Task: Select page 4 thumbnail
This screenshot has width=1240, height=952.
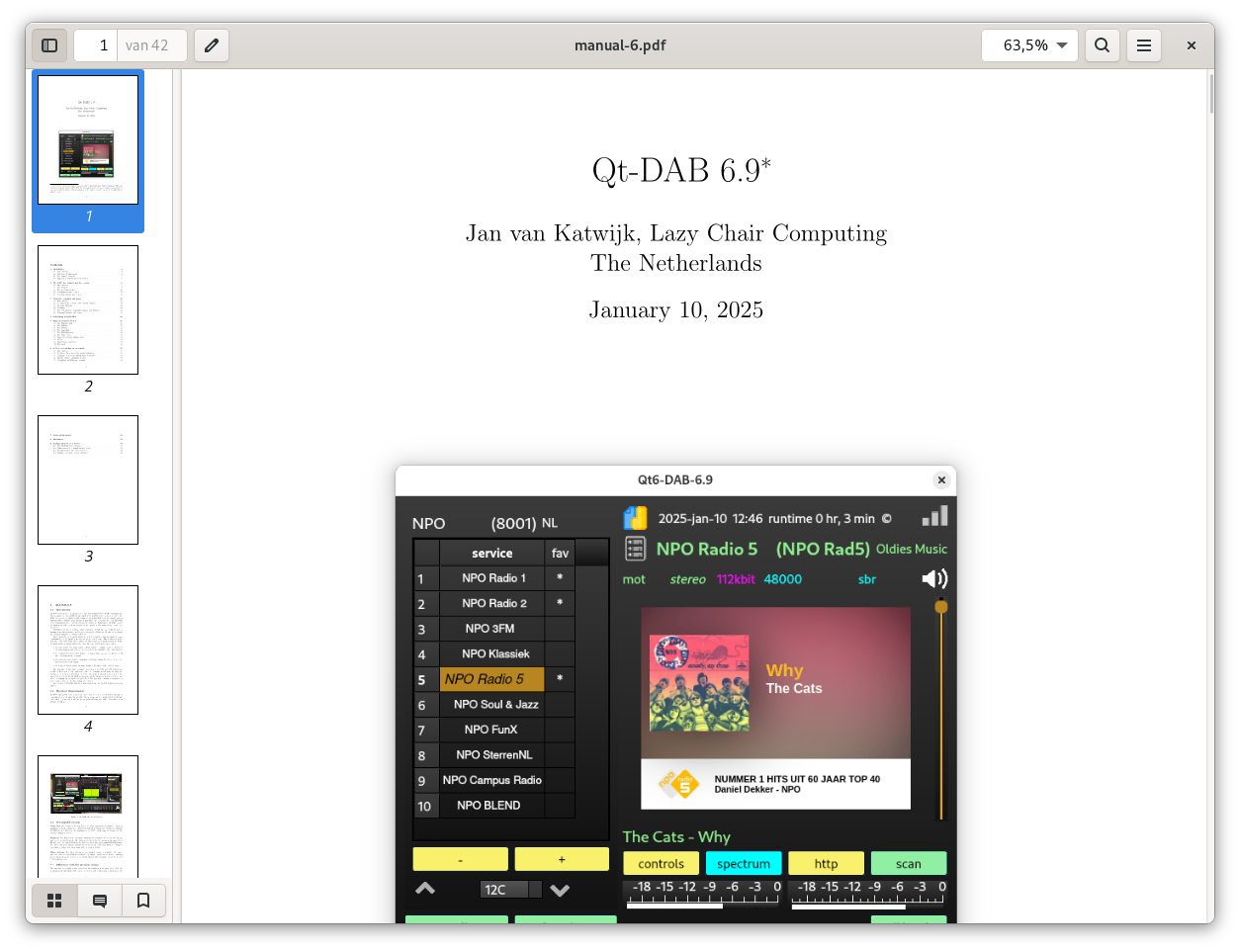Action: (x=88, y=650)
